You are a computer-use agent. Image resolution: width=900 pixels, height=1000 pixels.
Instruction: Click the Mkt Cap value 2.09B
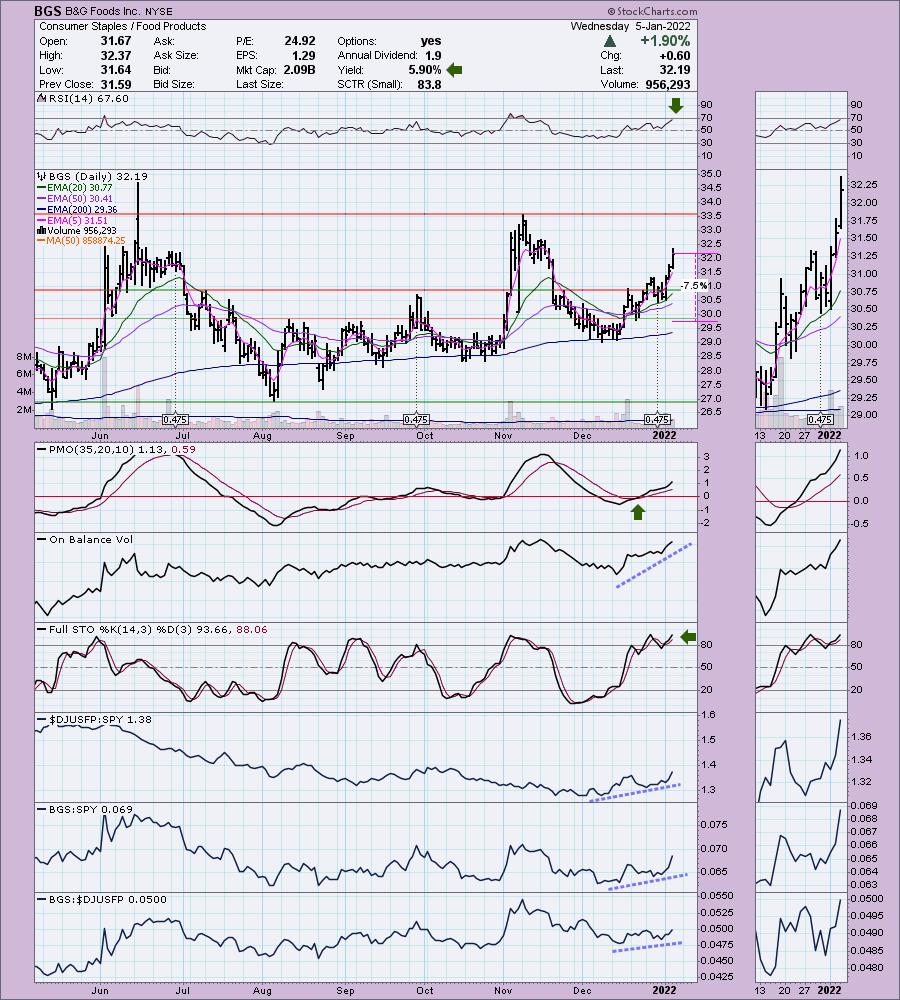coord(299,70)
